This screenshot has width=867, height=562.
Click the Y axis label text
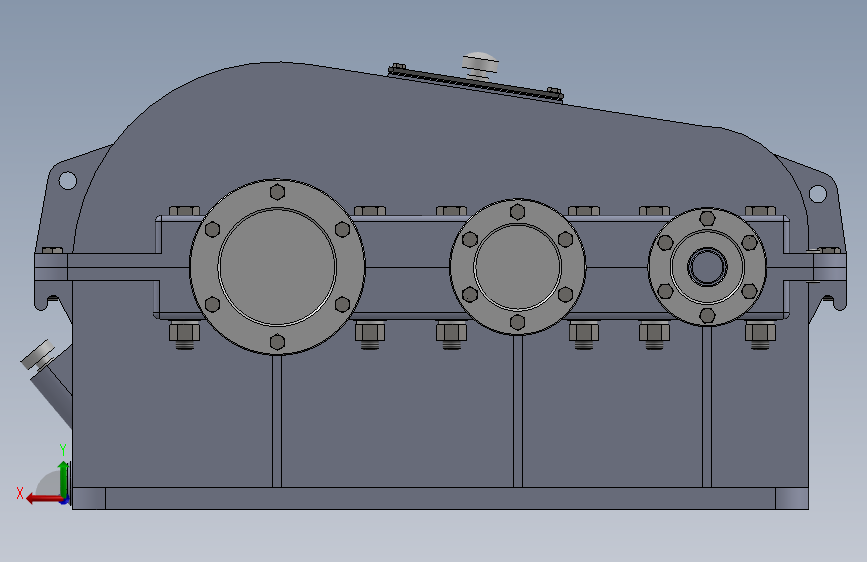(63, 450)
